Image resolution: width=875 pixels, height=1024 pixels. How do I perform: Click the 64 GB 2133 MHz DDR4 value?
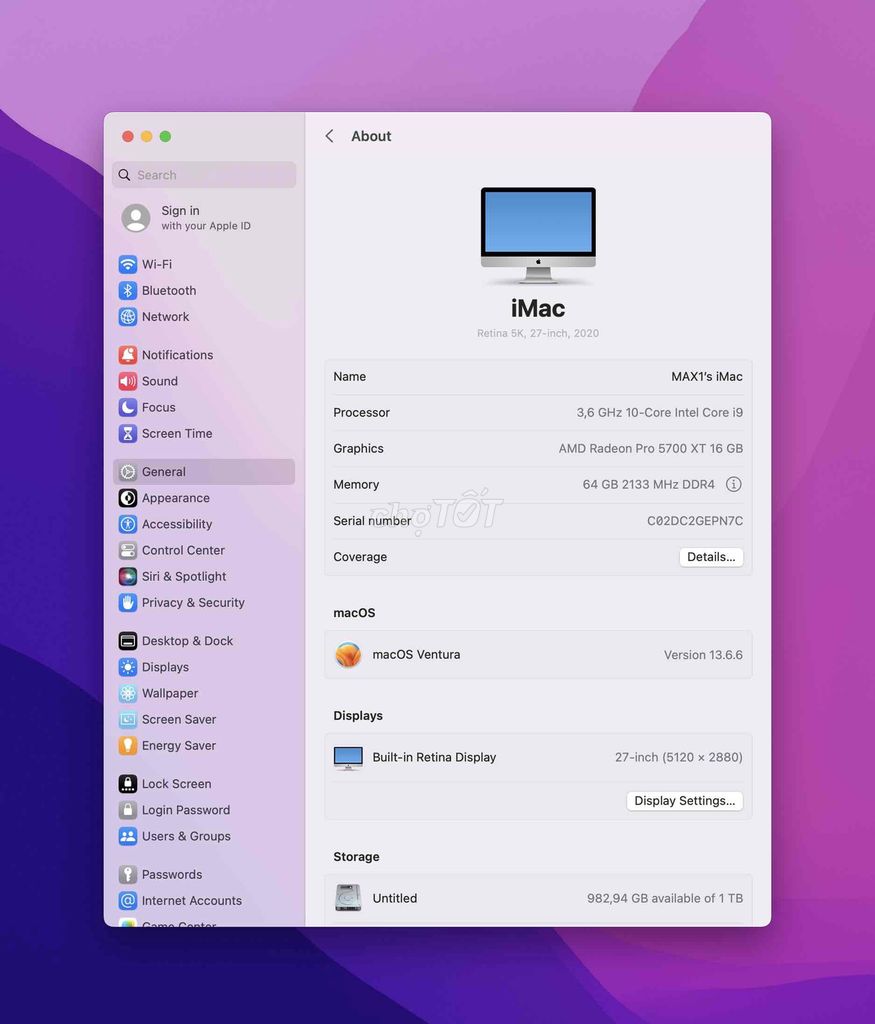(648, 485)
